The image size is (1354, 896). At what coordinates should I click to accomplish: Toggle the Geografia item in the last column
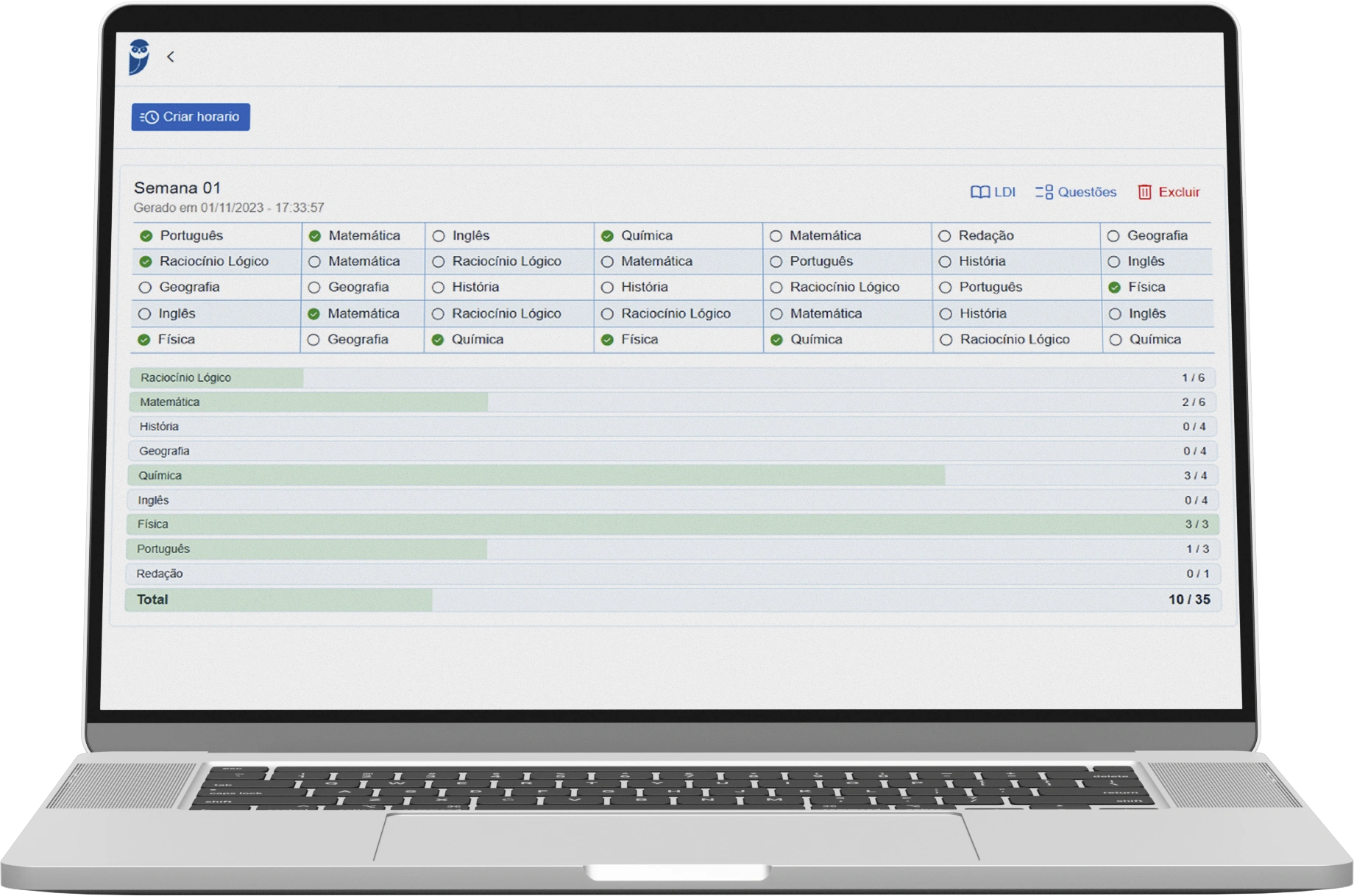point(1113,236)
